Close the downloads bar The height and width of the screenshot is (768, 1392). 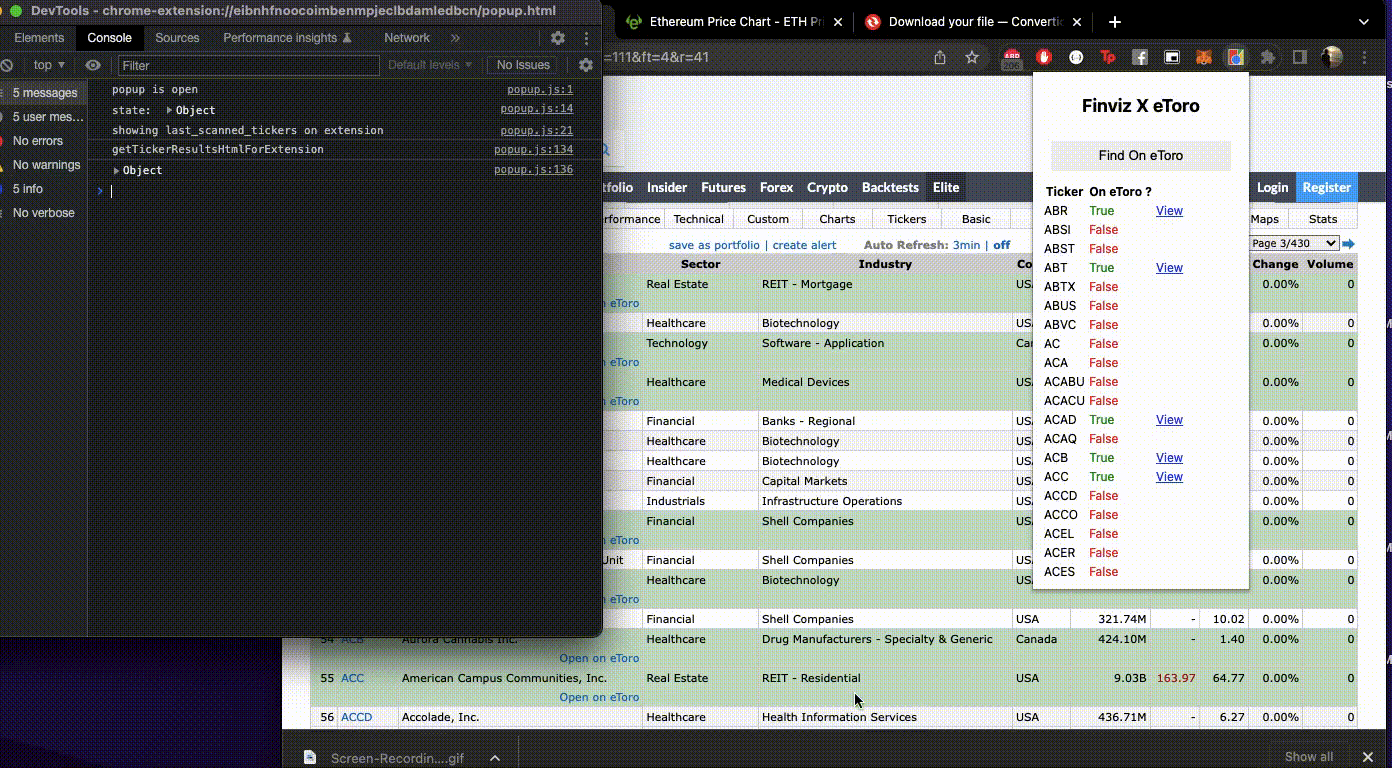click(1368, 757)
